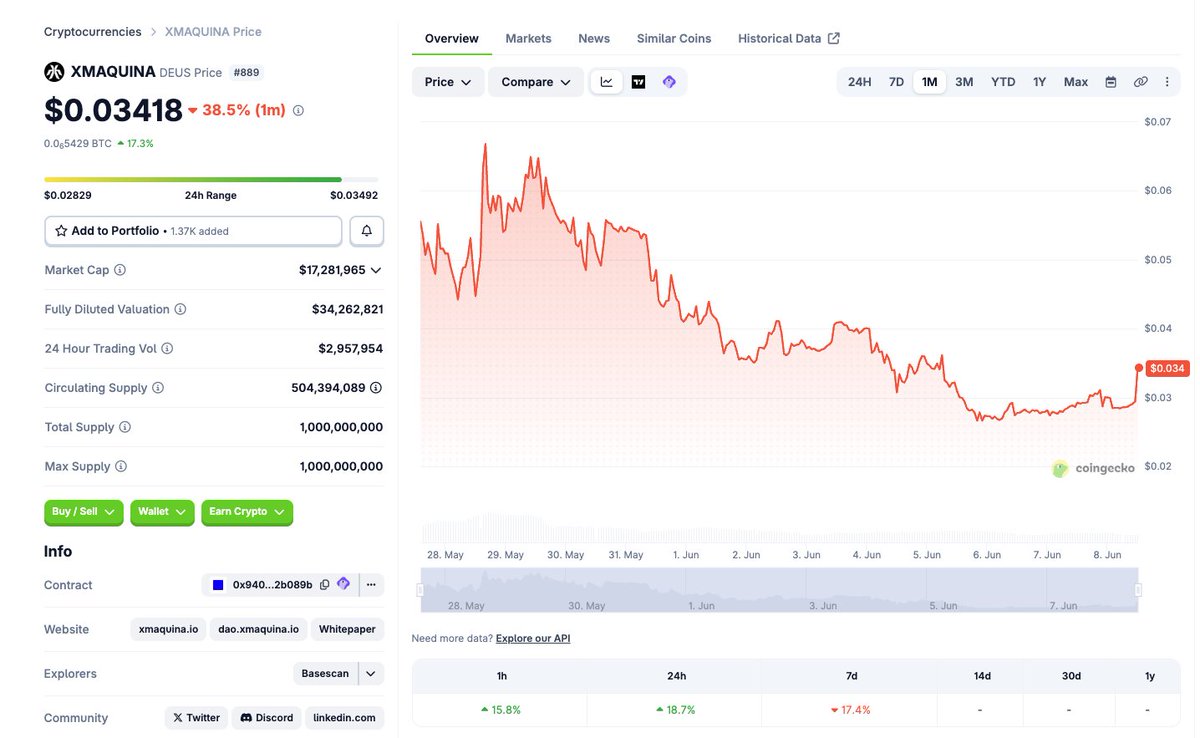Open the Price dropdown above the chart
The image size is (1200, 738).
pos(448,82)
